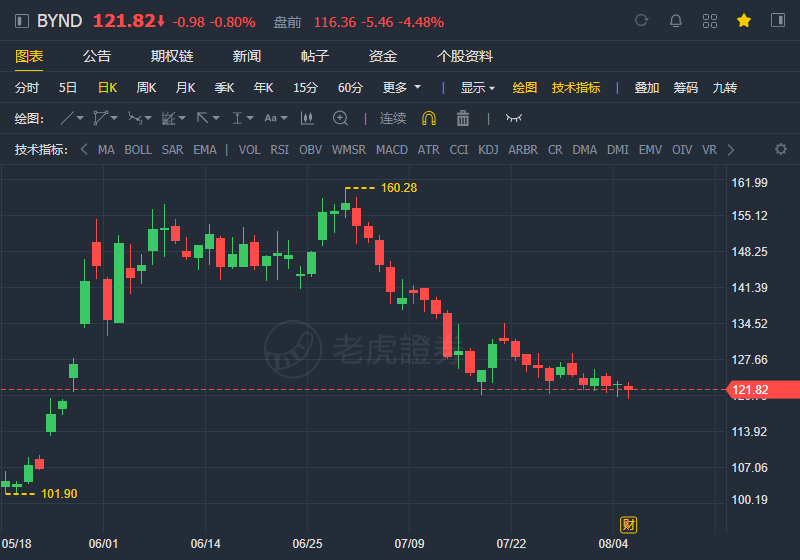
Task: Expand the 更多 timeframe dropdown
Action: 402,88
